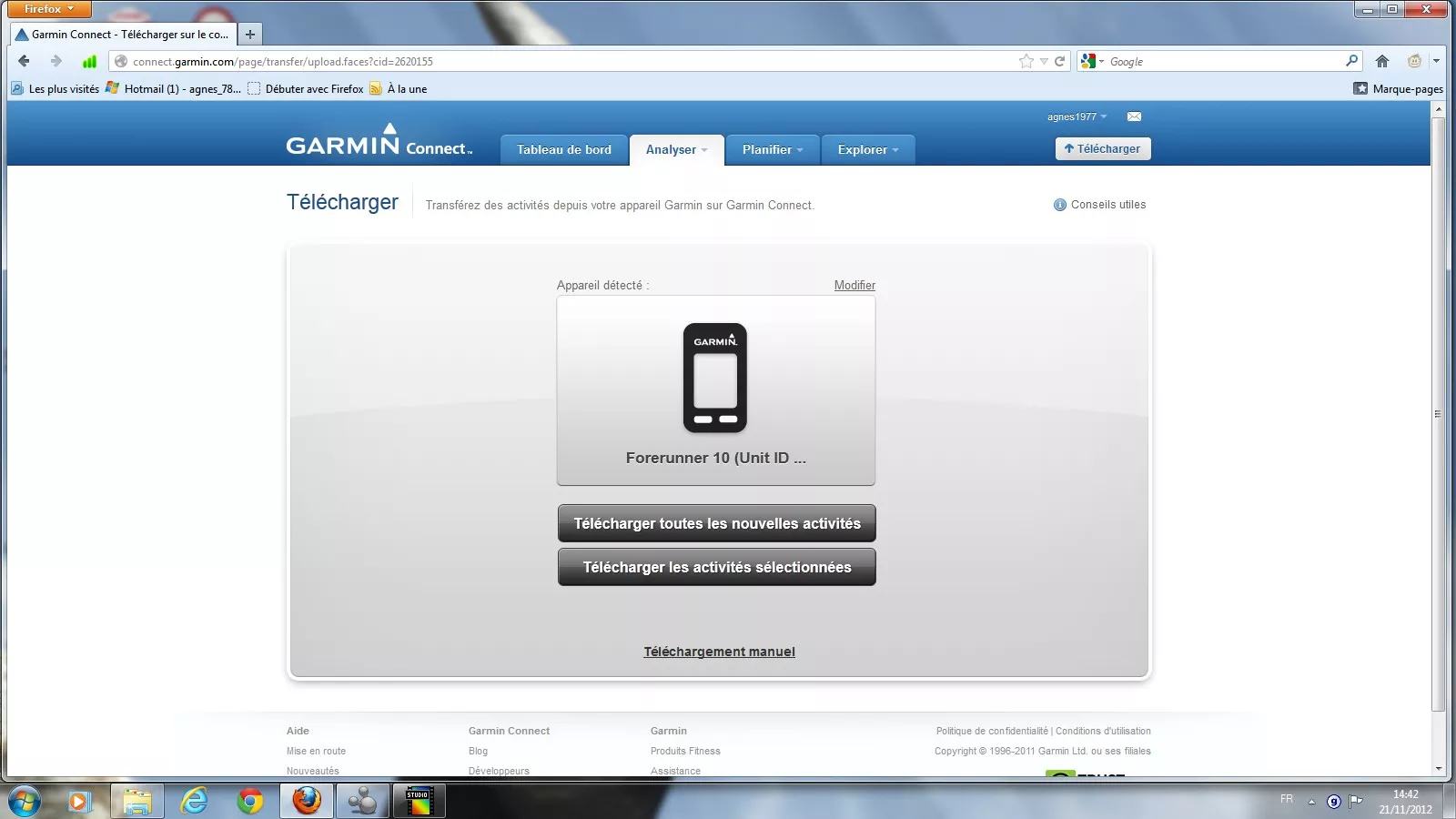This screenshot has width=1456, height=819.
Task: Open the Windows Start button
Action: pyautogui.click(x=25, y=801)
